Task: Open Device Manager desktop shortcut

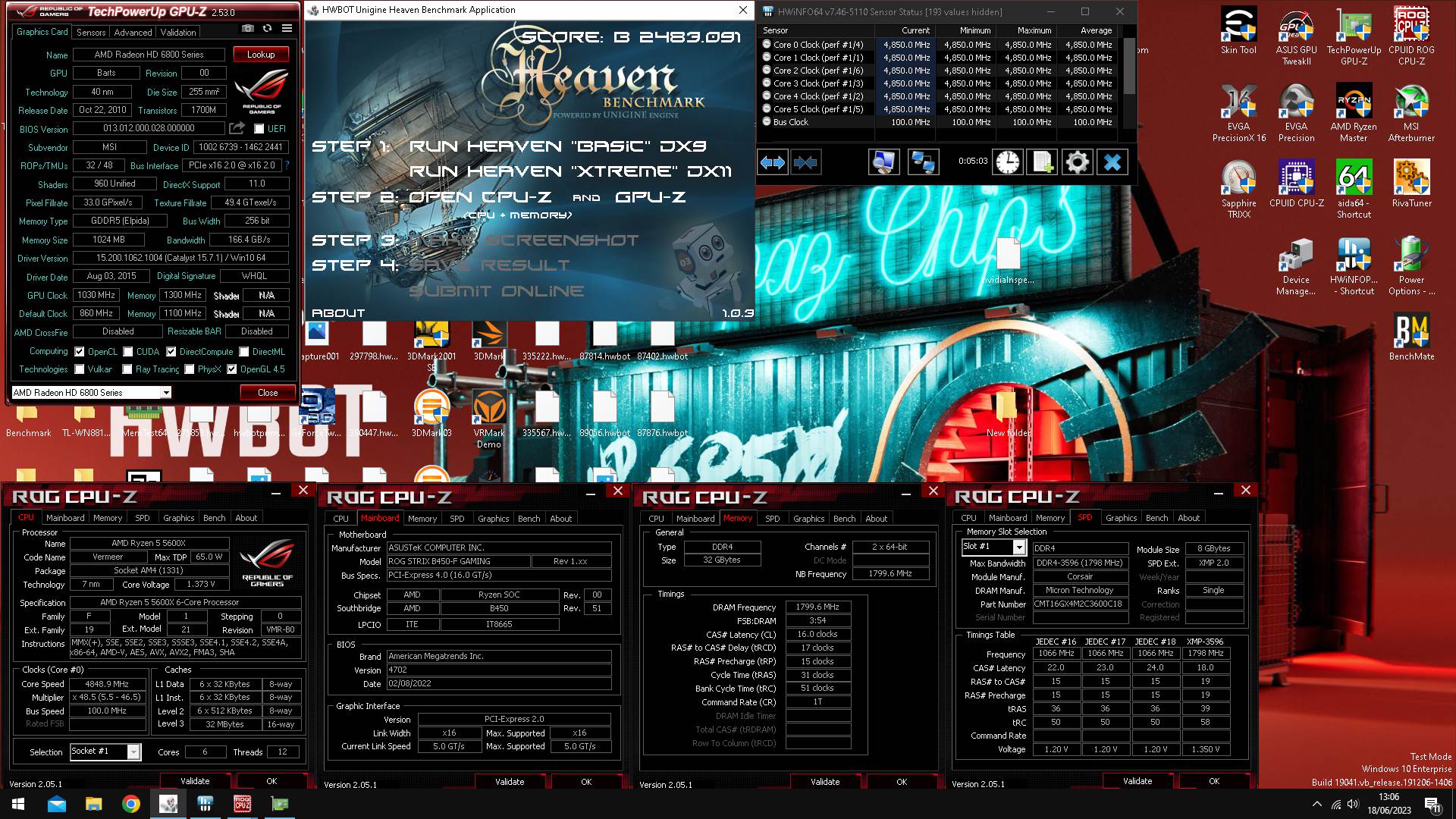Action: (x=1296, y=265)
